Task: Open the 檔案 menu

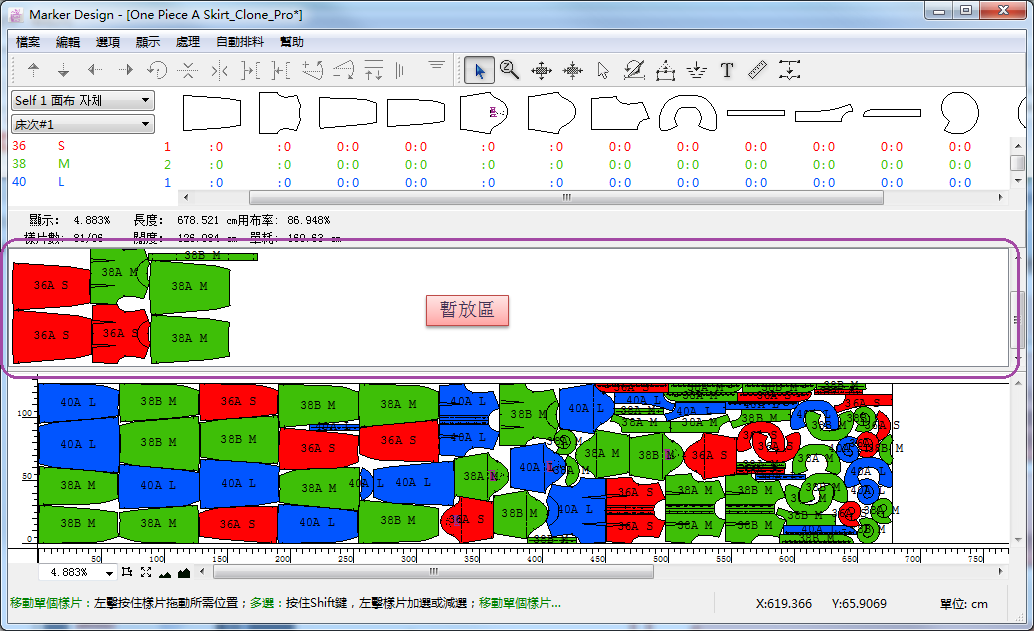Action: [x=28, y=42]
